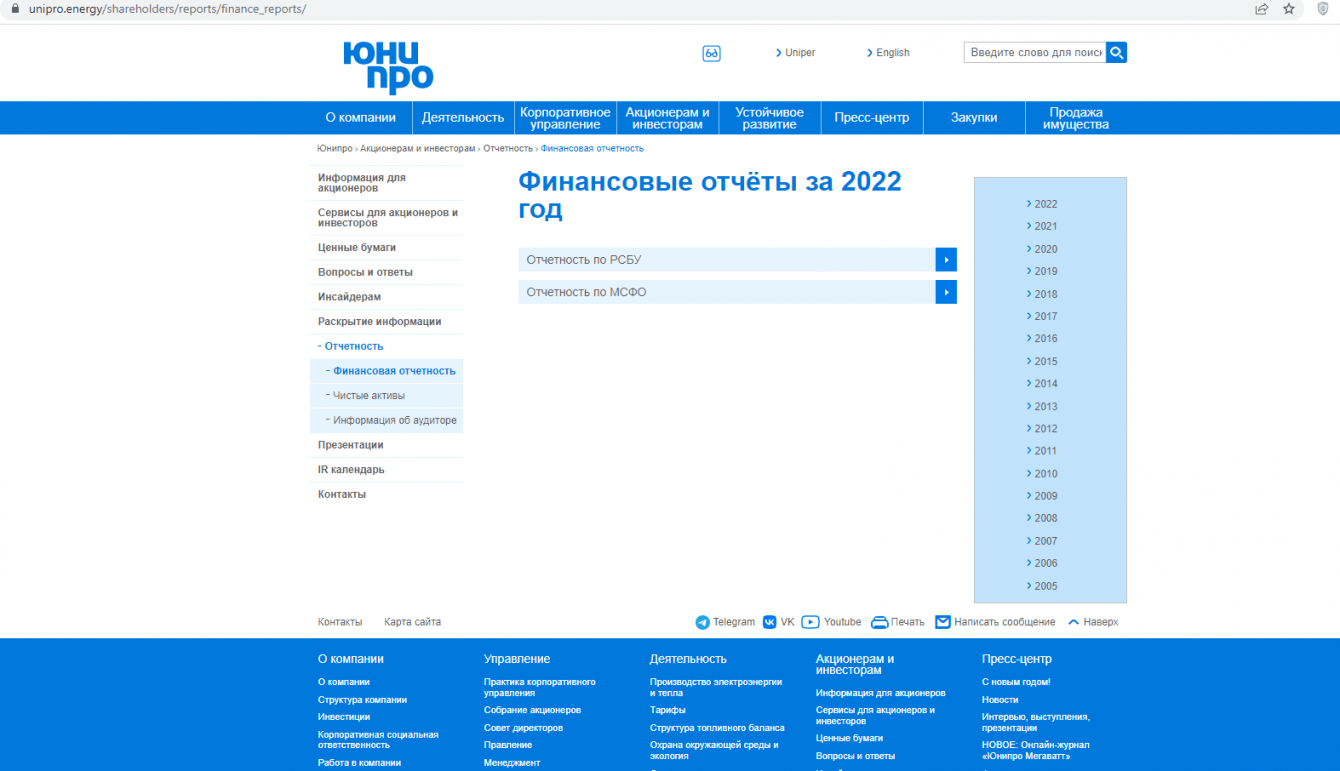Image resolution: width=1340 pixels, height=771 pixels.
Task: Open the Закупки main menu
Action: (974, 118)
